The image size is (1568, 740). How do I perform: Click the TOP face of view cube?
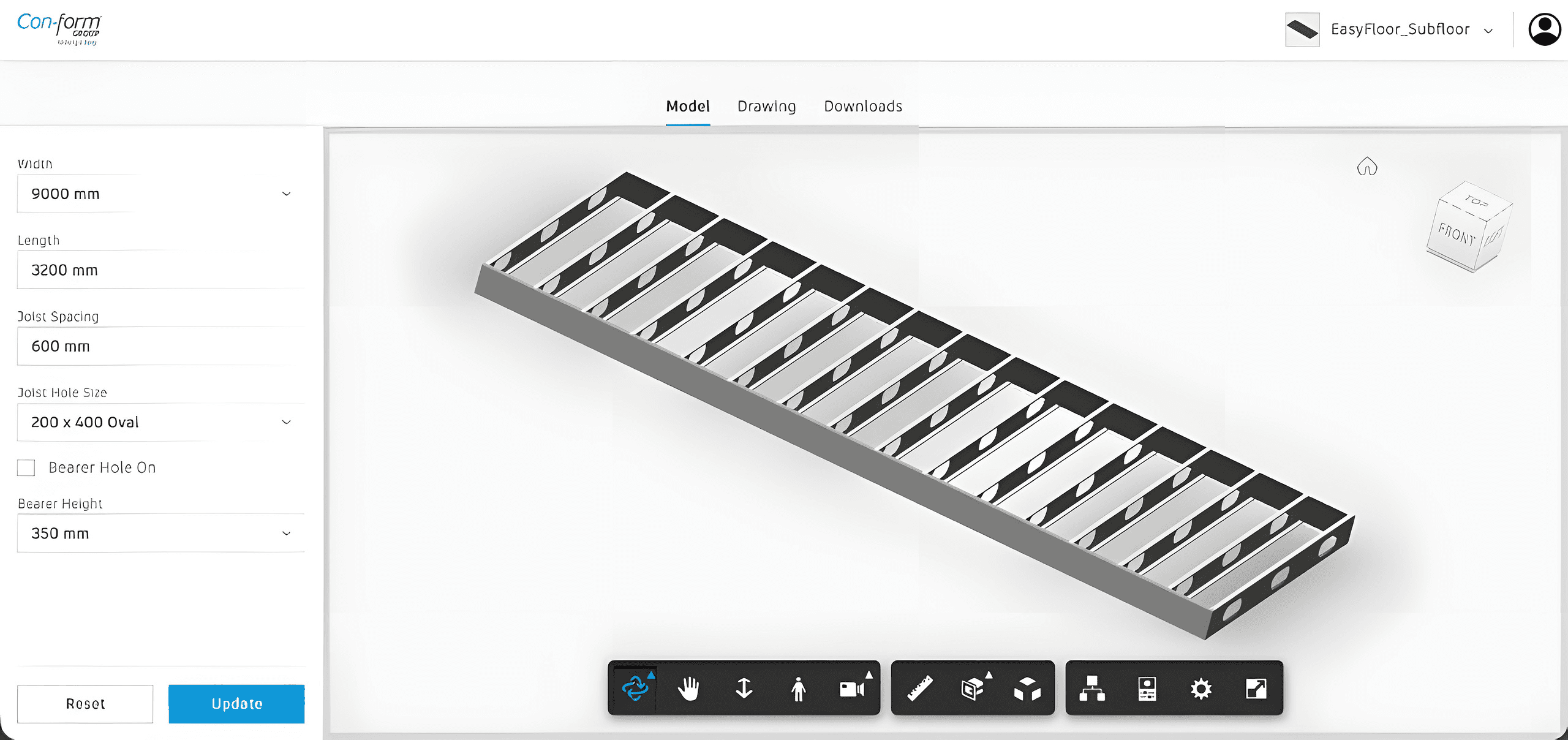(1476, 201)
